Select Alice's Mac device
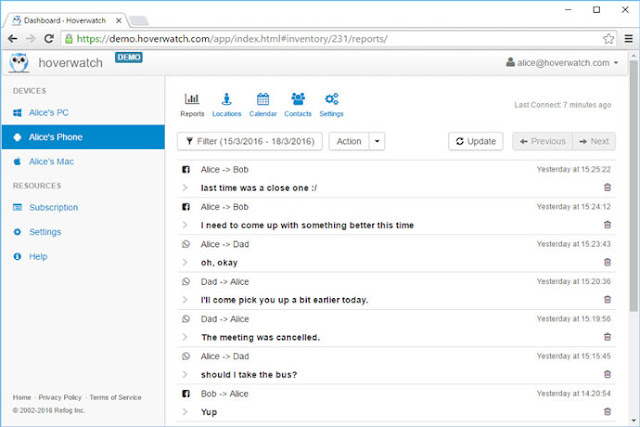The width and height of the screenshot is (640, 427). click(x=83, y=162)
